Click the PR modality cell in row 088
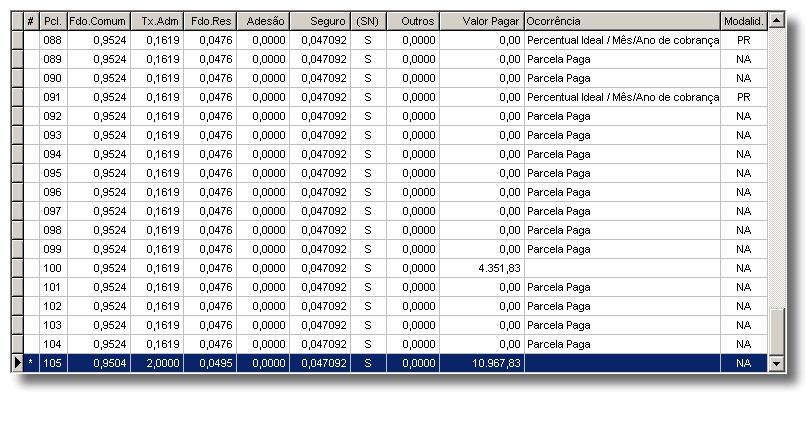807x424 pixels. pos(744,40)
